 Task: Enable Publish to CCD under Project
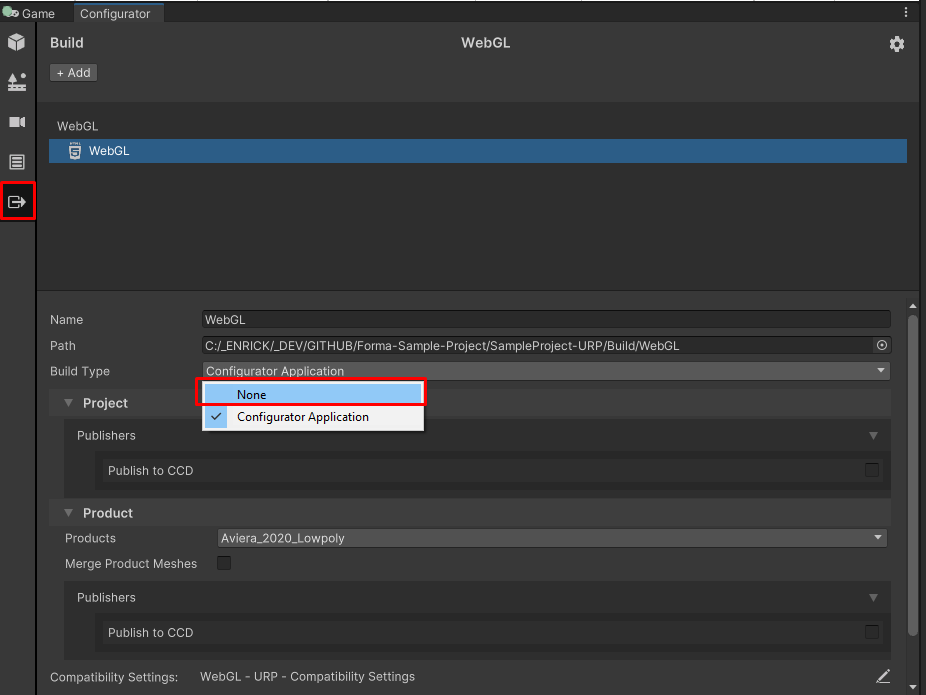[872, 470]
